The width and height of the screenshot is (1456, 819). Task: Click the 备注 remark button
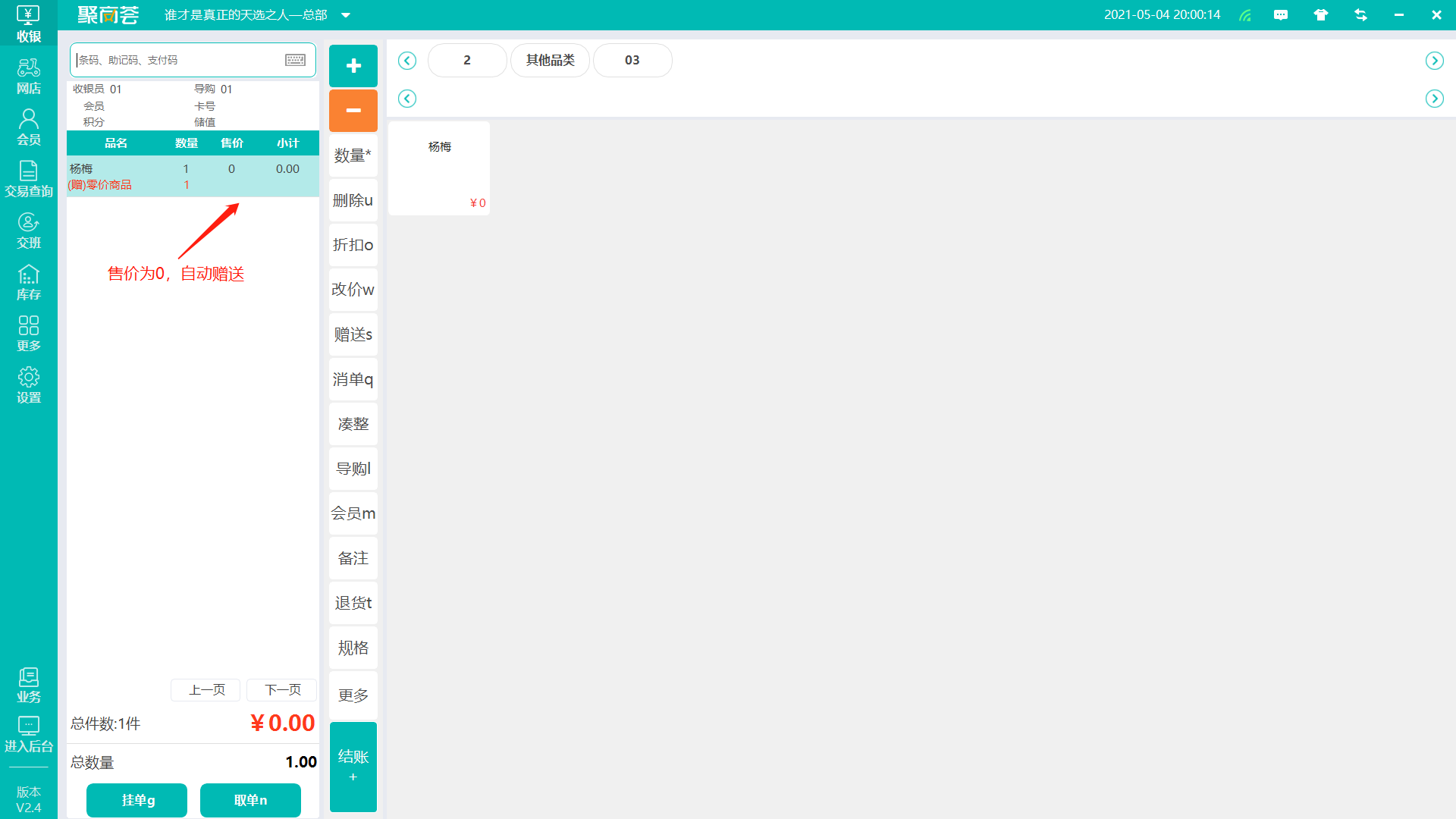click(x=353, y=558)
